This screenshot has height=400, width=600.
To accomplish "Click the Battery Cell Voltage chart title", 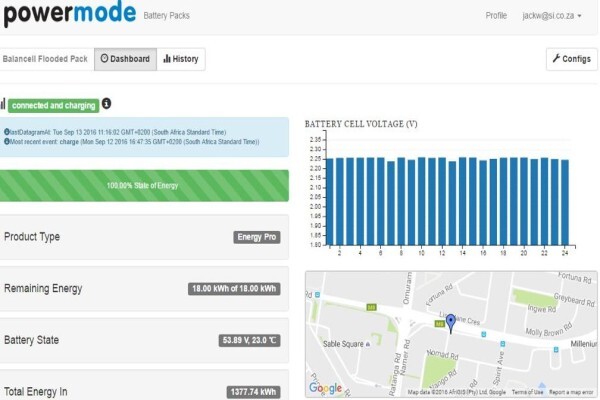I will (361, 124).
